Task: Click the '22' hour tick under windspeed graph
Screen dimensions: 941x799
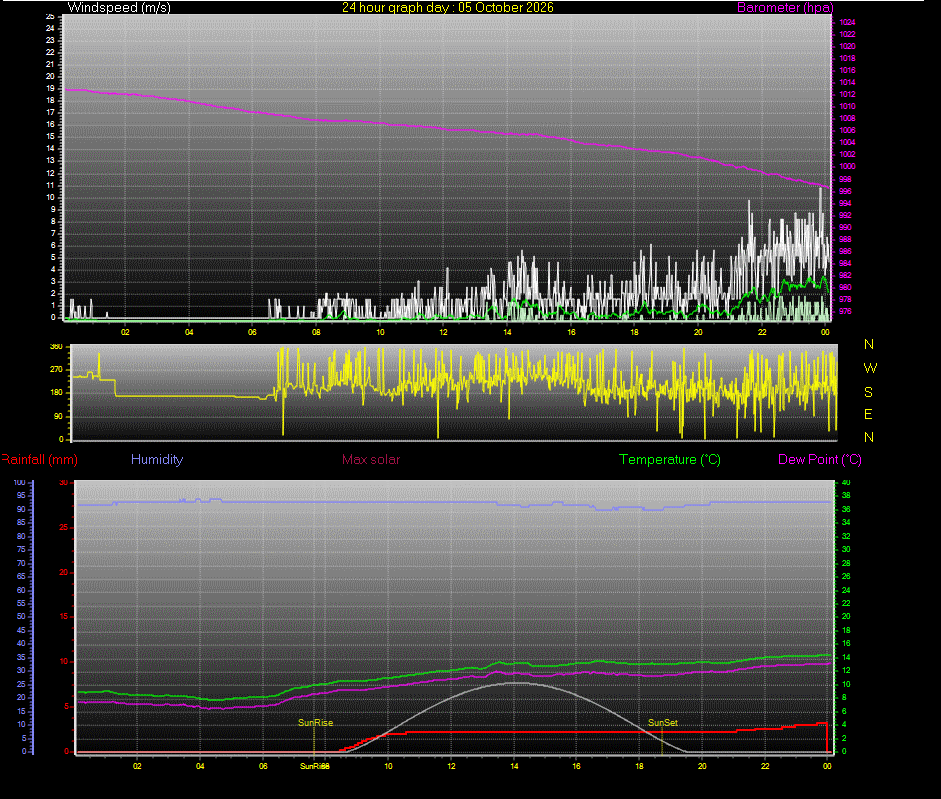Action: (762, 332)
